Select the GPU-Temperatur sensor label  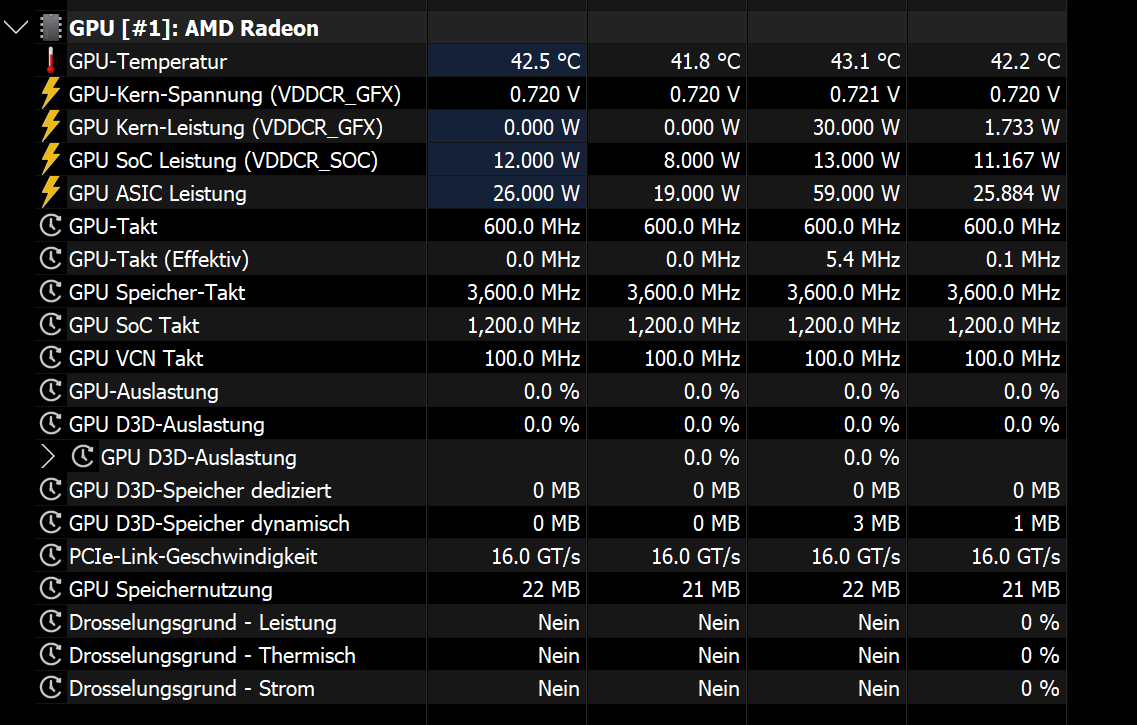click(148, 62)
